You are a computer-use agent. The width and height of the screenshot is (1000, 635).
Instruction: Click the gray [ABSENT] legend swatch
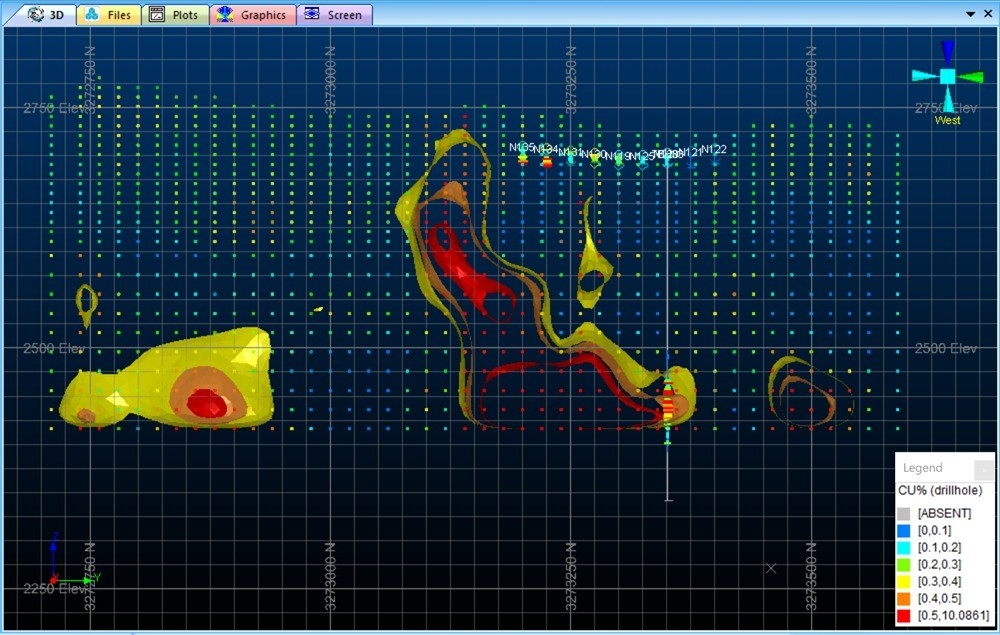(903, 513)
